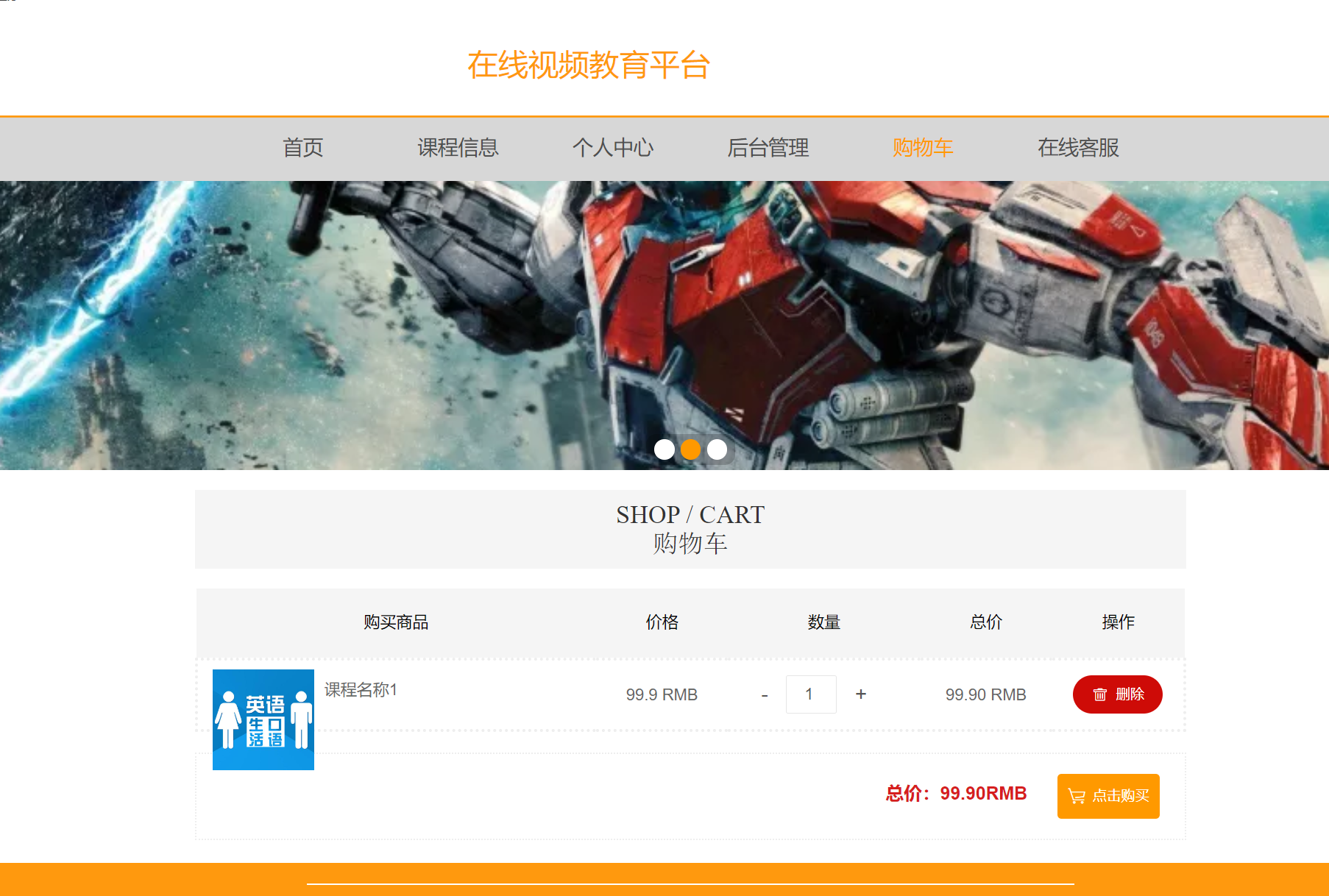The width and height of the screenshot is (1329, 896).
Task: Open 个人中心 from the navigation bar
Action: (x=613, y=148)
